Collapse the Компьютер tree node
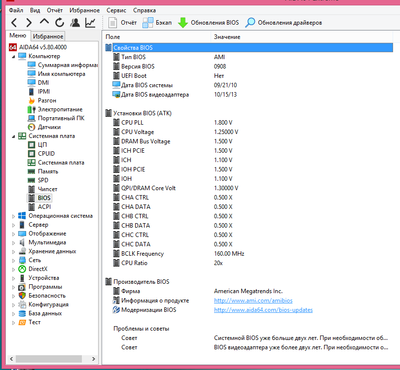This screenshot has height=370, width=400. coord(13,56)
